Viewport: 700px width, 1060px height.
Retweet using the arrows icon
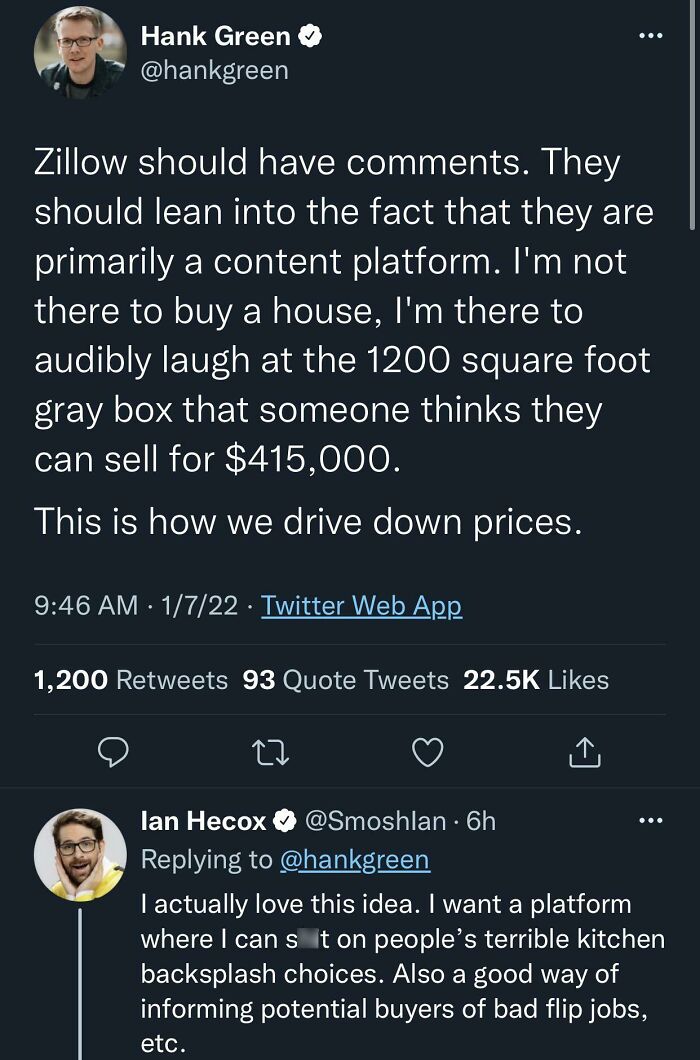point(271,751)
